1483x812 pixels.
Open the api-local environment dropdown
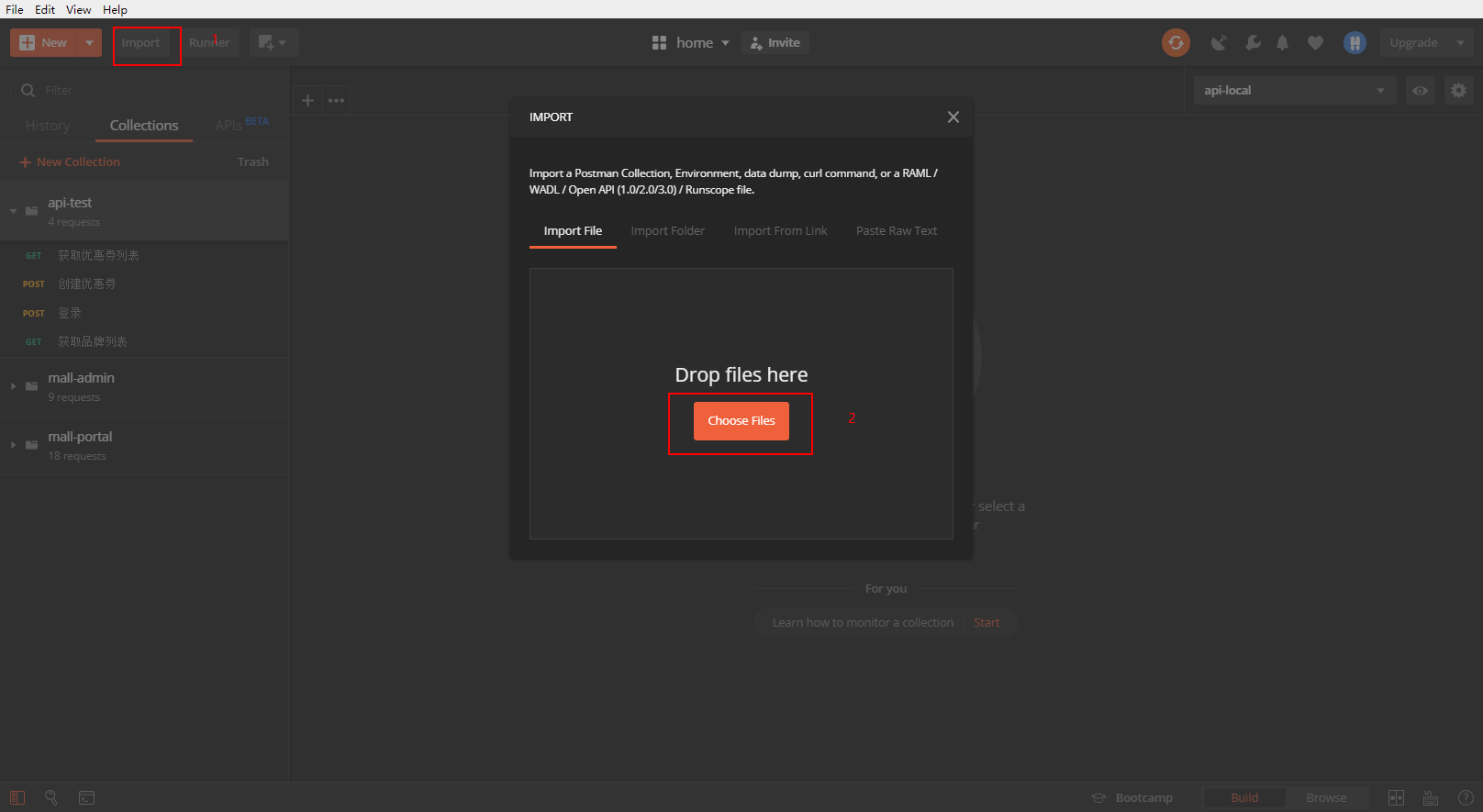click(x=1295, y=90)
